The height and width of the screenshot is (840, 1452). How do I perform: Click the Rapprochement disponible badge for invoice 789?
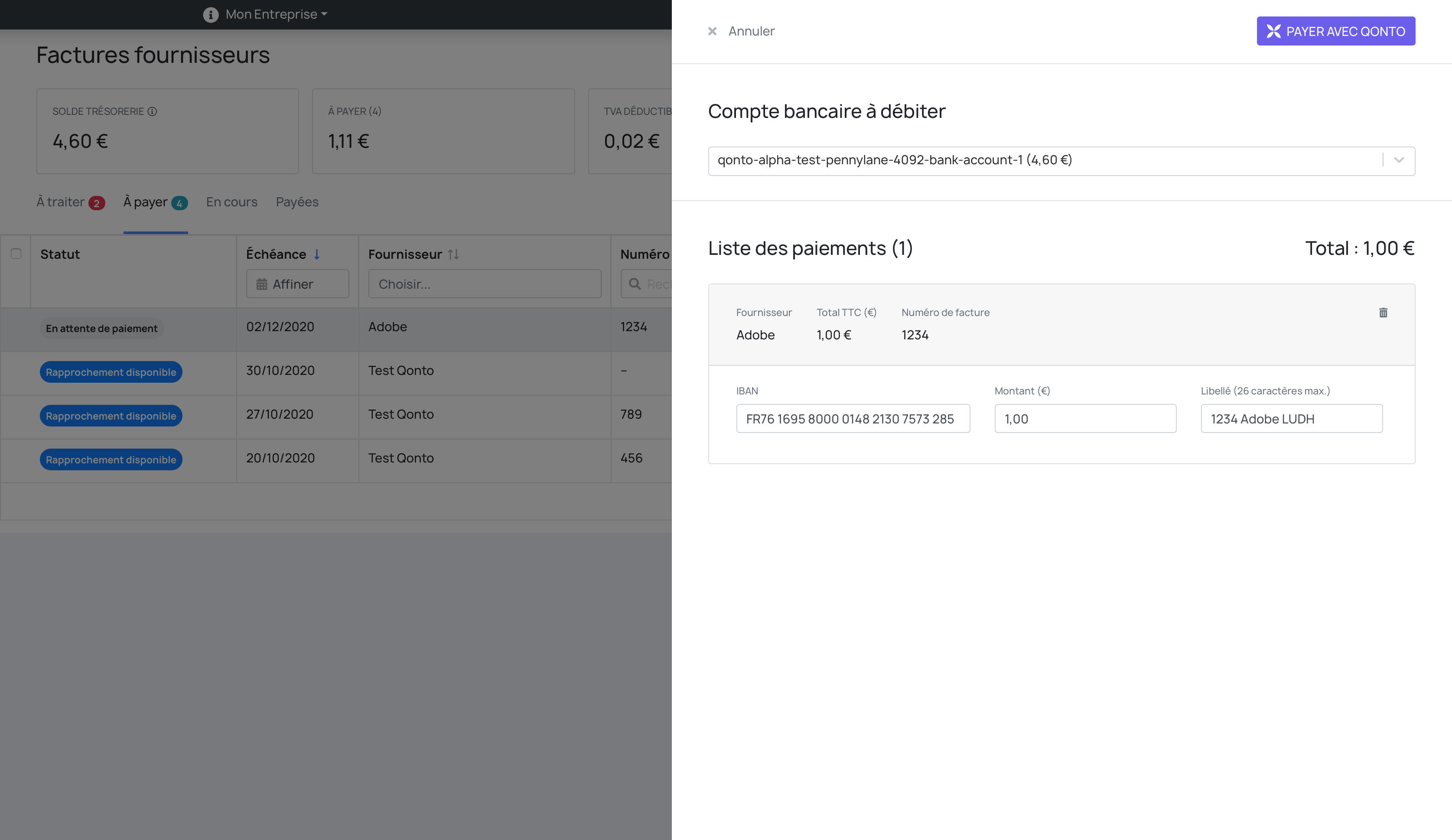[111, 416]
